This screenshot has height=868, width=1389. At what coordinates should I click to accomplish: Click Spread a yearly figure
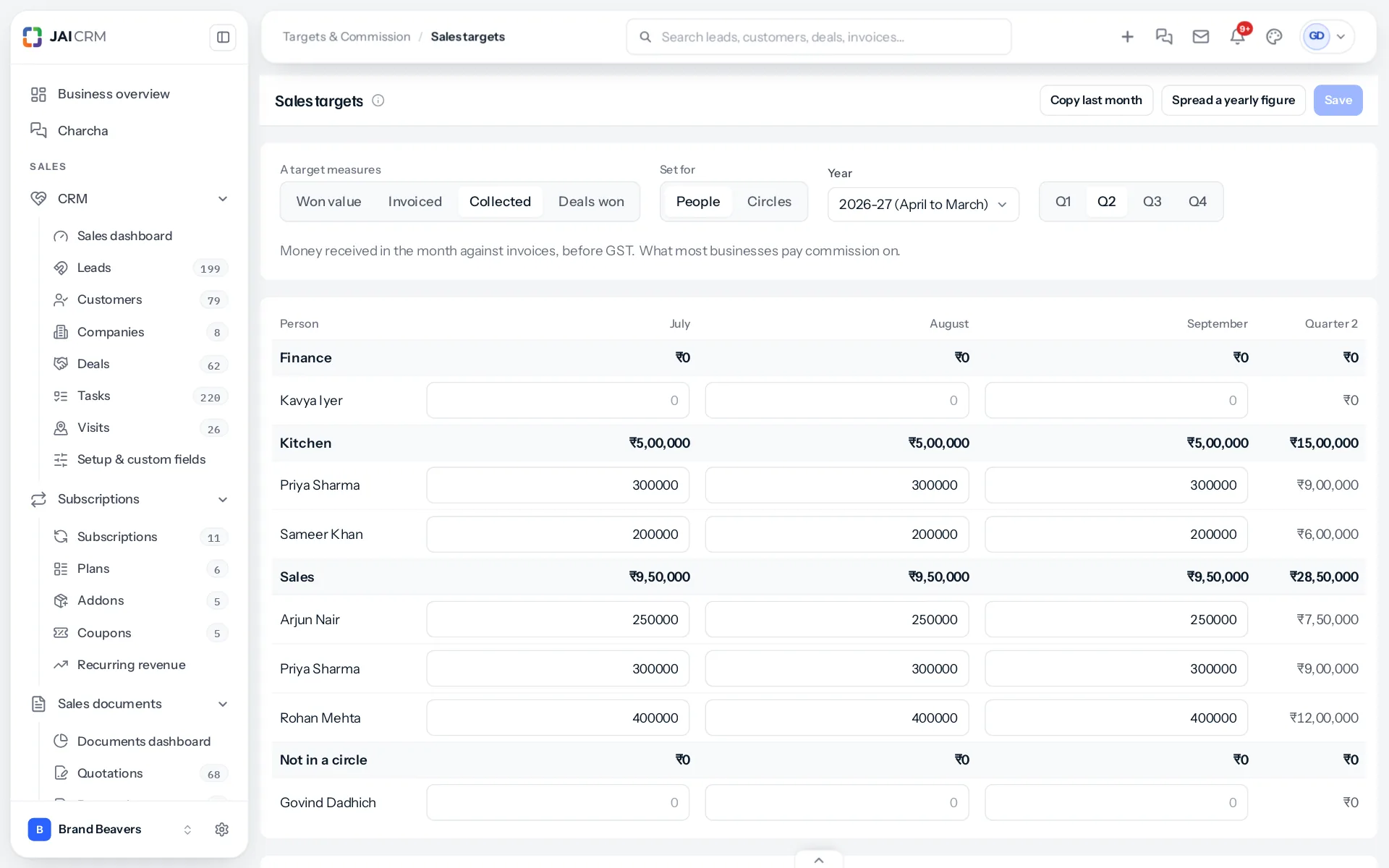pos(1233,101)
